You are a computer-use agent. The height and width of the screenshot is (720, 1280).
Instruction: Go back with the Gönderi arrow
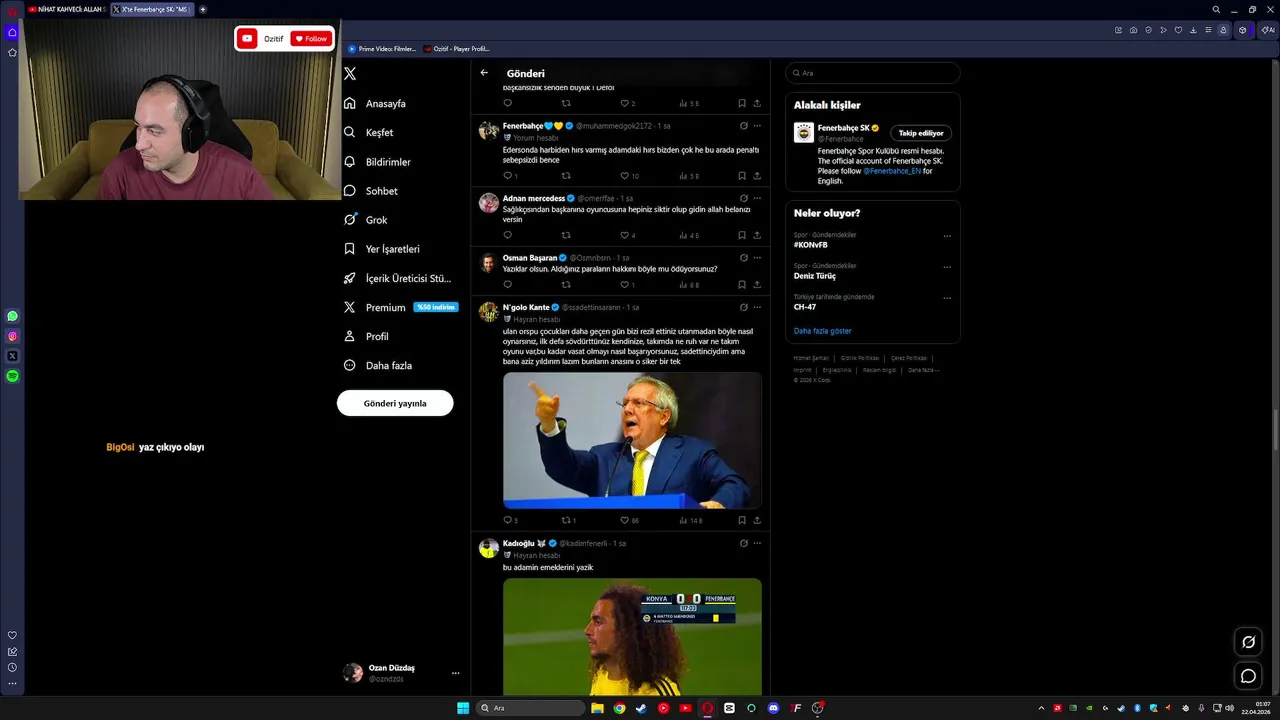coord(484,73)
